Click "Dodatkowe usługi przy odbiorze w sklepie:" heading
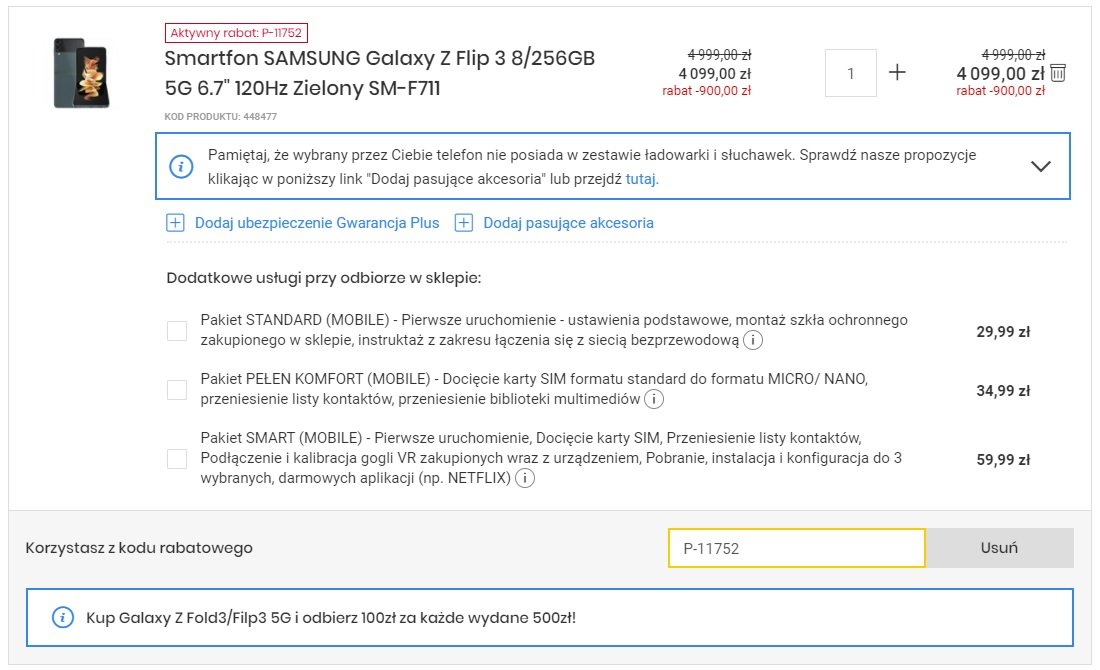 coord(323,278)
